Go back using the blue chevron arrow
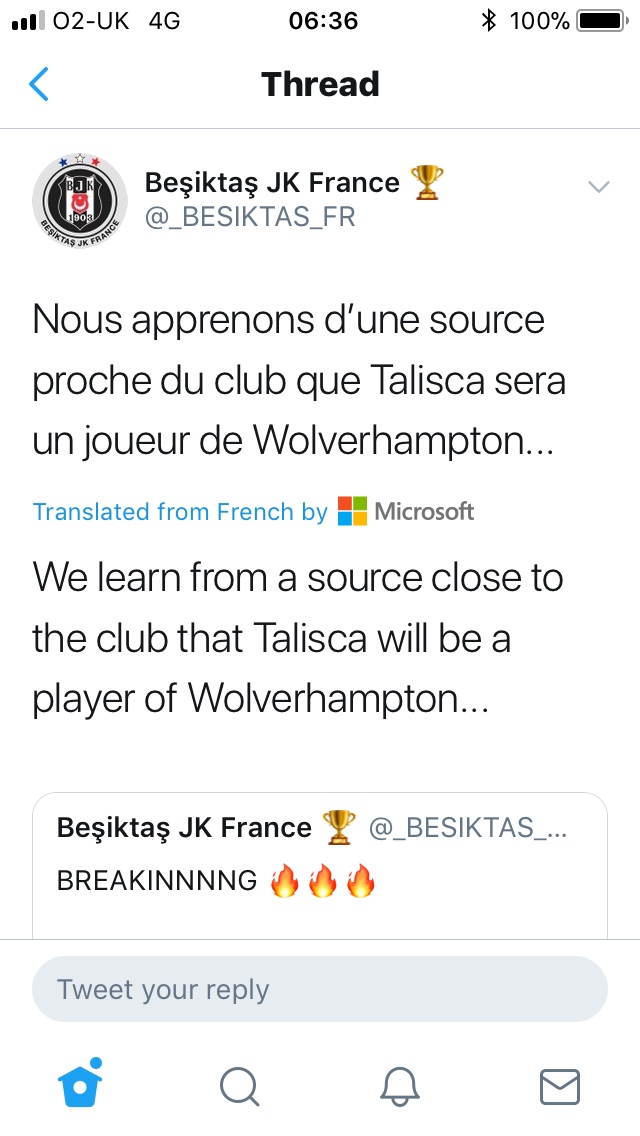 pyautogui.click(x=38, y=84)
